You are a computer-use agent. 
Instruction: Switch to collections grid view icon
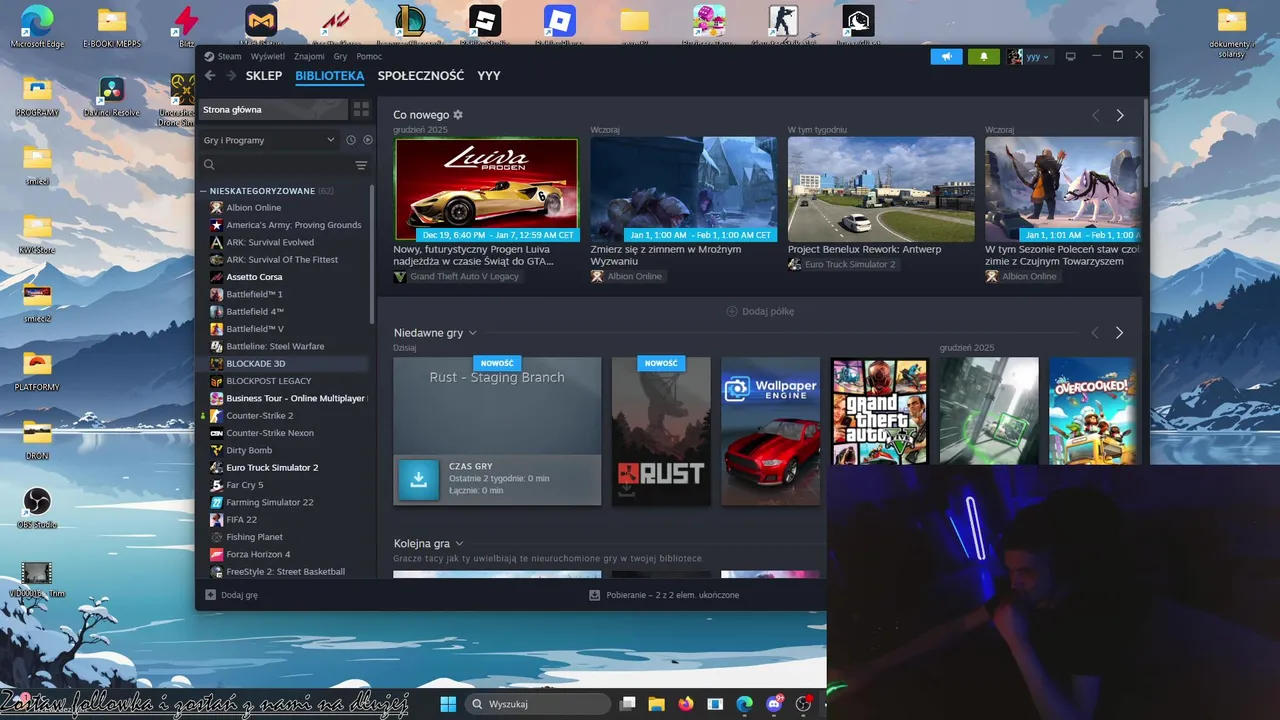tap(361, 110)
